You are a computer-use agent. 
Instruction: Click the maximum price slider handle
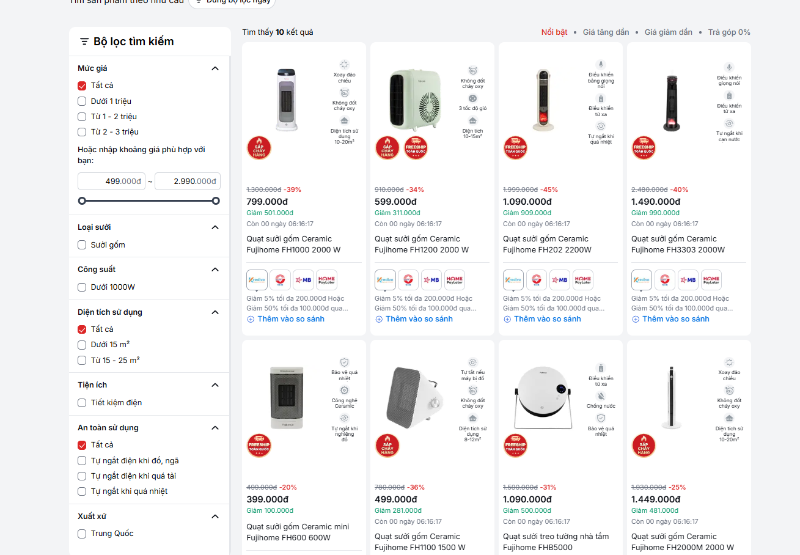(216, 201)
